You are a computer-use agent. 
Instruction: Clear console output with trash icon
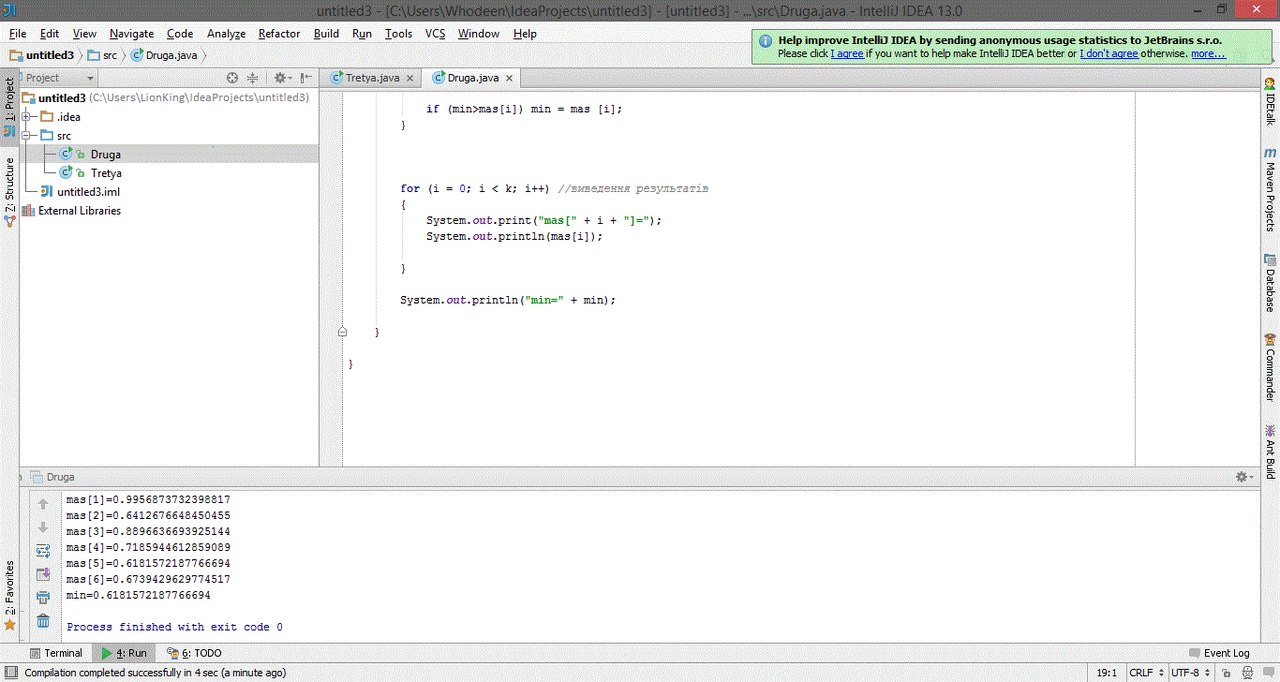43,621
